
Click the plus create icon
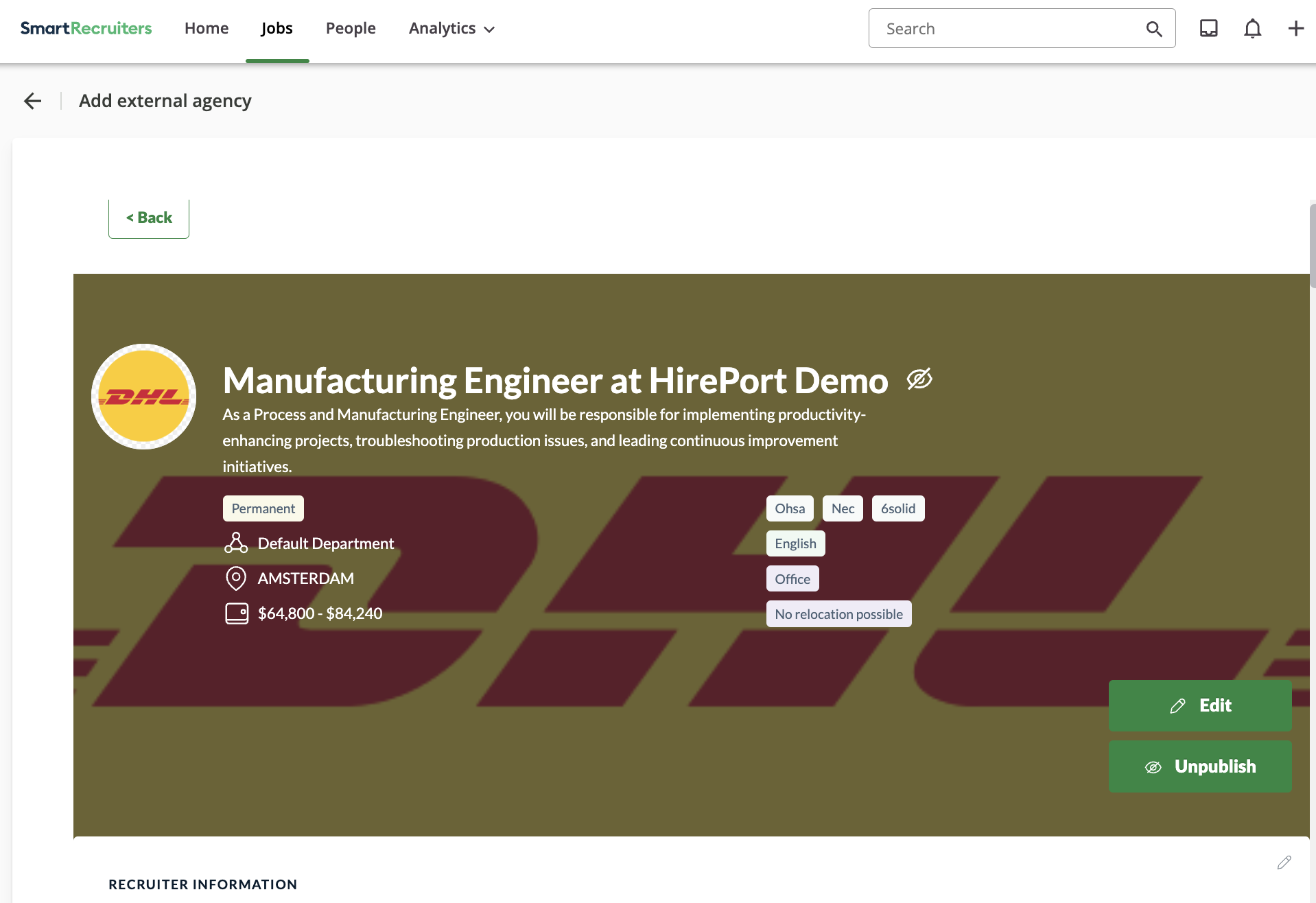pos(1295,28)
